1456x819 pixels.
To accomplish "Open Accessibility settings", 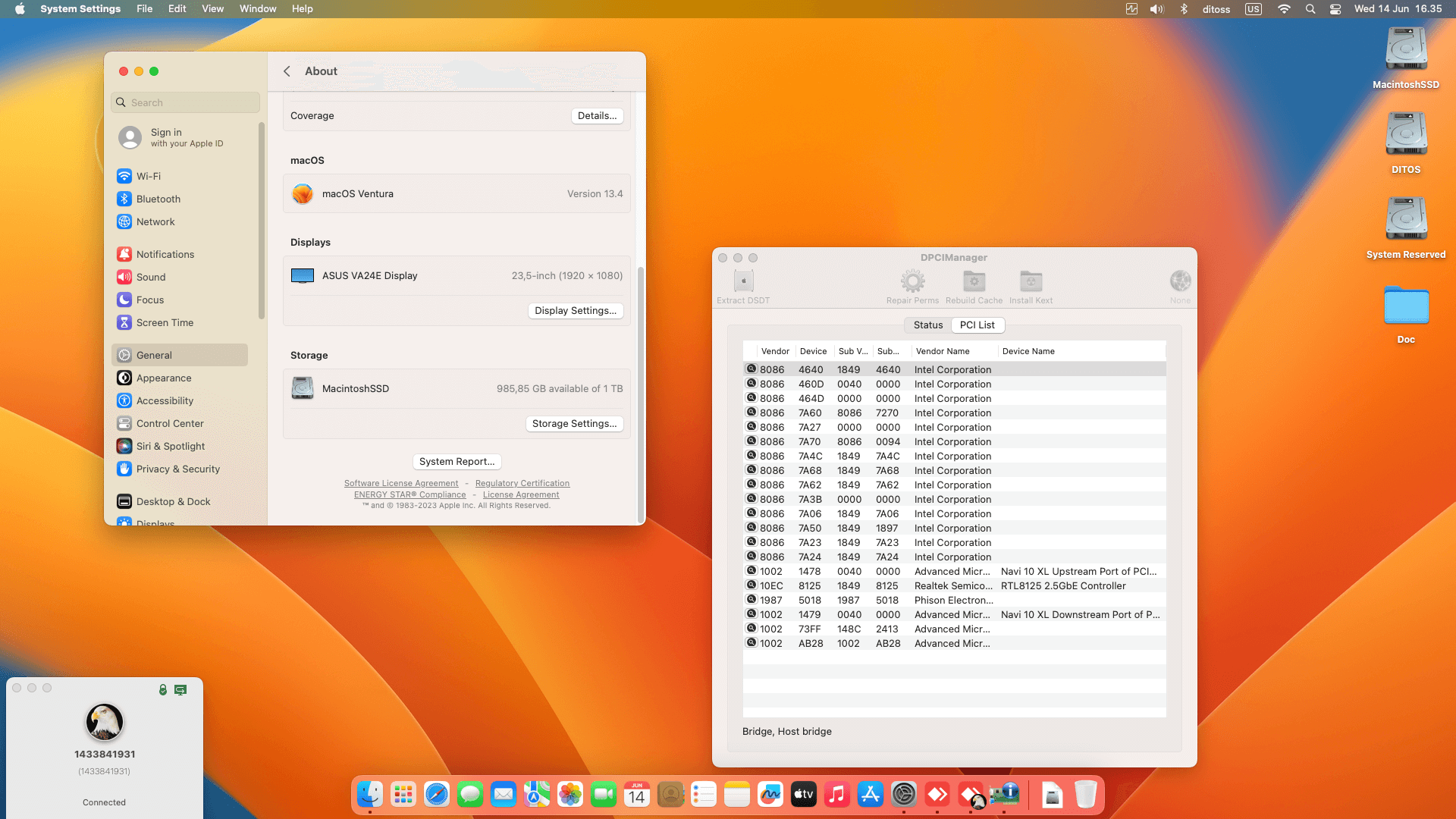I will click(x=180, y=400).
